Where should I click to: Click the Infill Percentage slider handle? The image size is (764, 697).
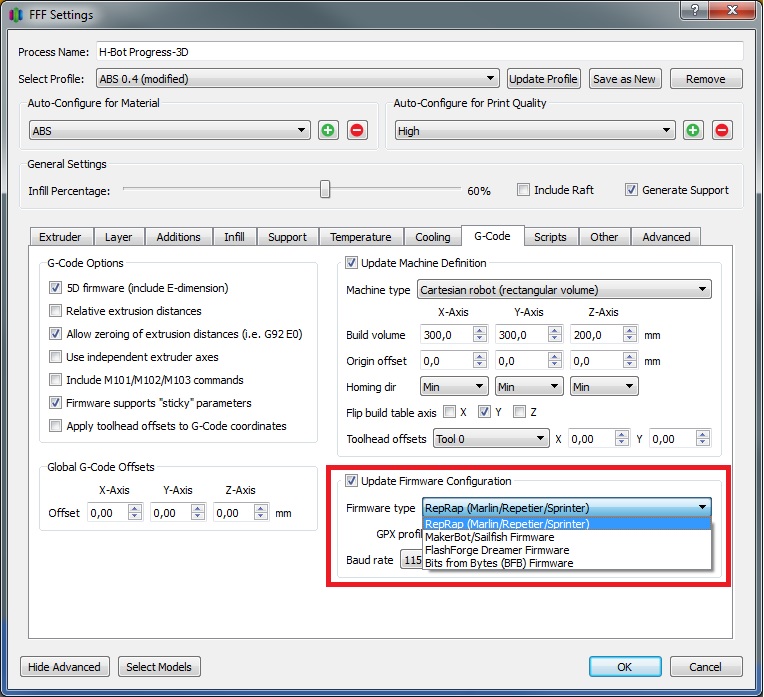tap(325, 190)
